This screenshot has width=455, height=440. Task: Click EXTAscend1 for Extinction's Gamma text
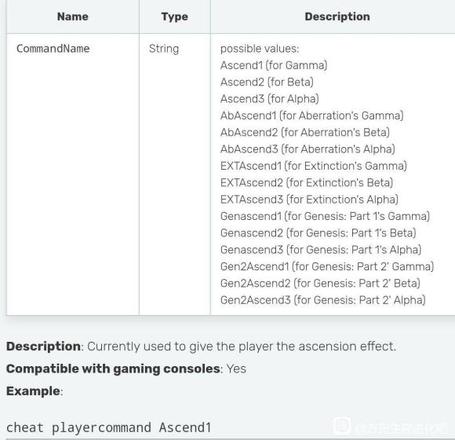coord(314,166)
